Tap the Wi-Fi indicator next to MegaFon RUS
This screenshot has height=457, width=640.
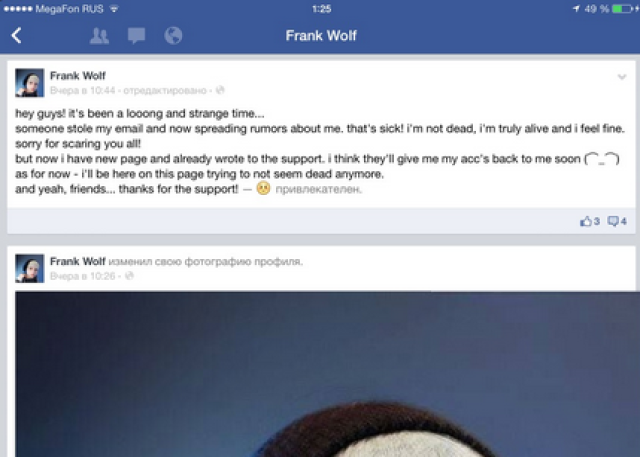tap(114, 9)
